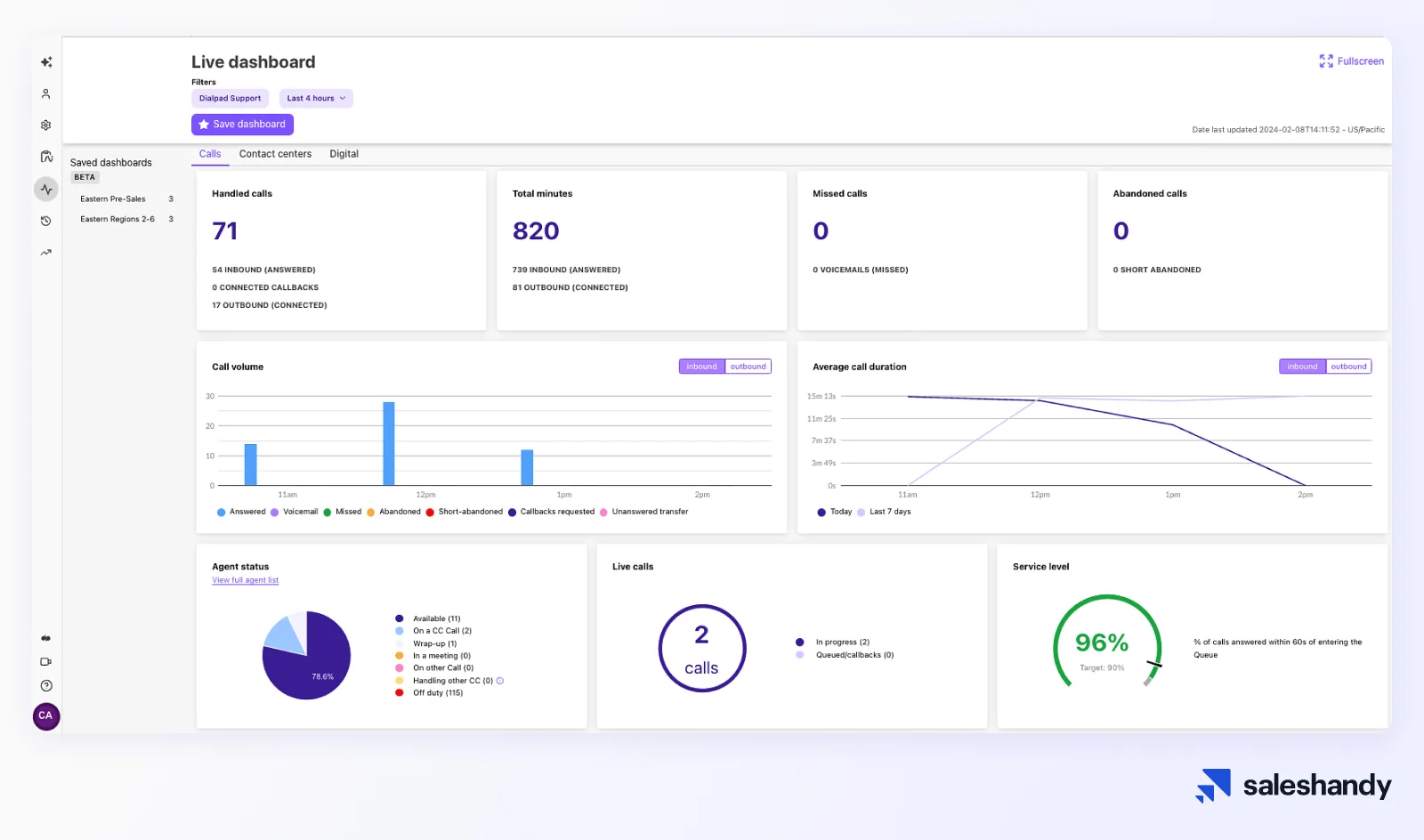
Task: Click Wrap-up (1) legend entry
Action: [x=426, y=643]
